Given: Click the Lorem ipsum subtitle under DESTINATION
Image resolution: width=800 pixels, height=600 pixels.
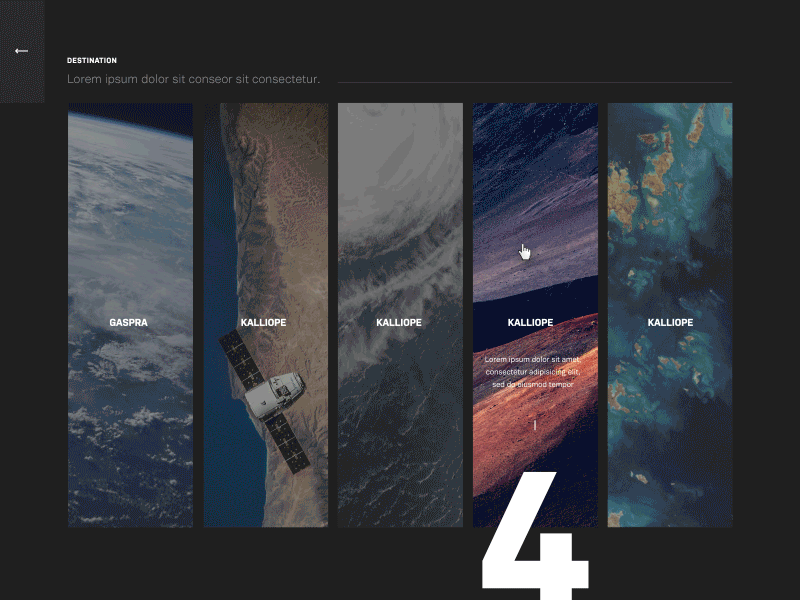Looking at the screenshot, I should click(x=193, y=79).
